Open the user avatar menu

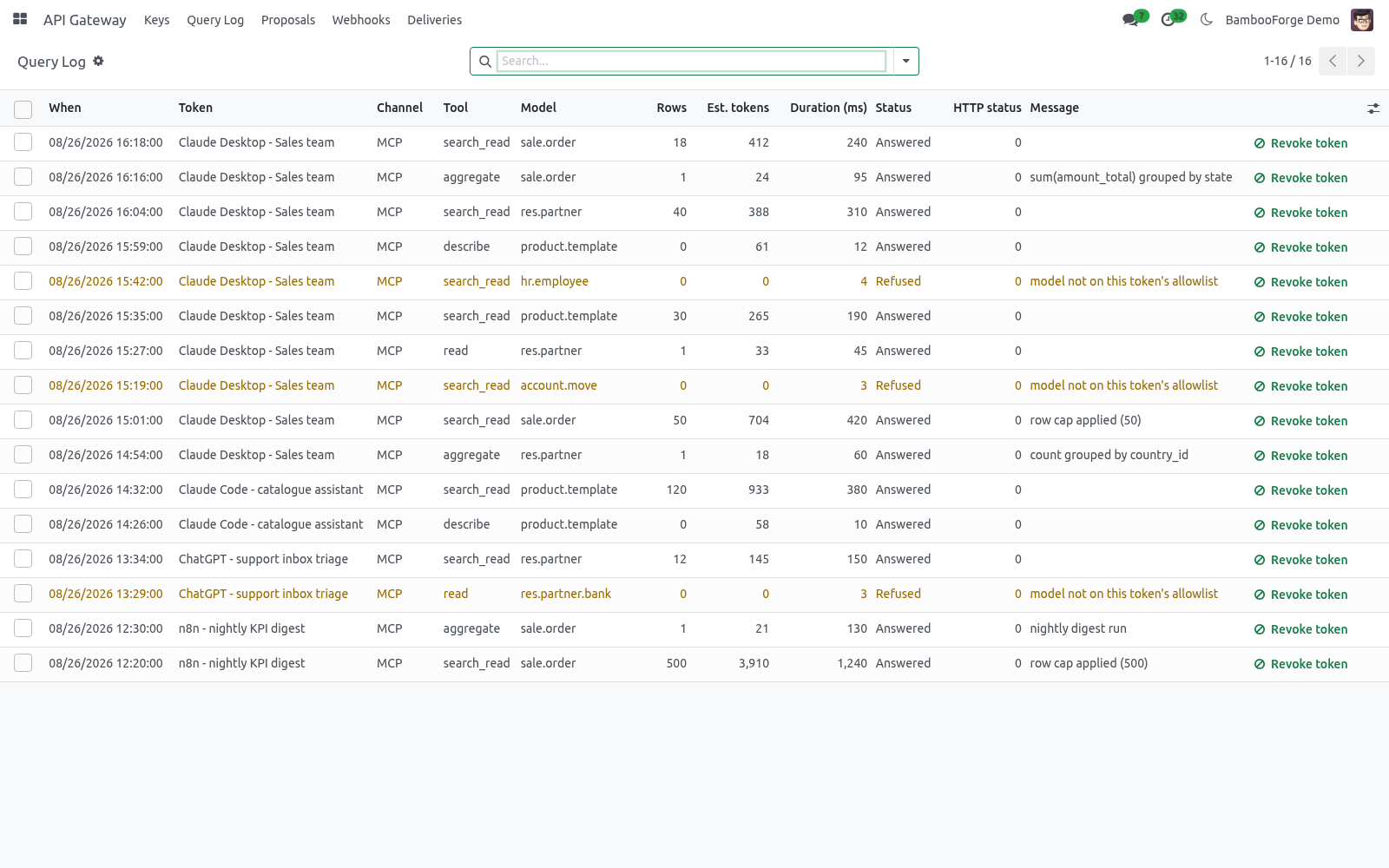(x=1362, y=19)
